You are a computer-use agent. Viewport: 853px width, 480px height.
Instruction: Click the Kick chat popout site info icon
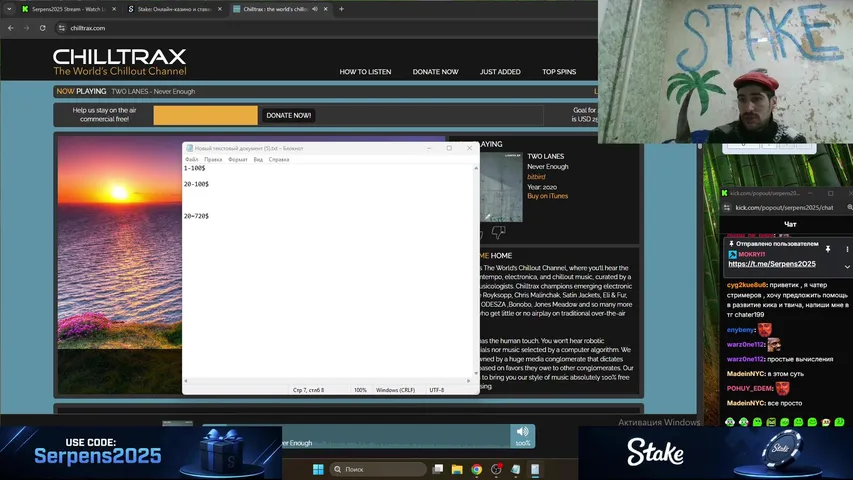pos(727,207)
